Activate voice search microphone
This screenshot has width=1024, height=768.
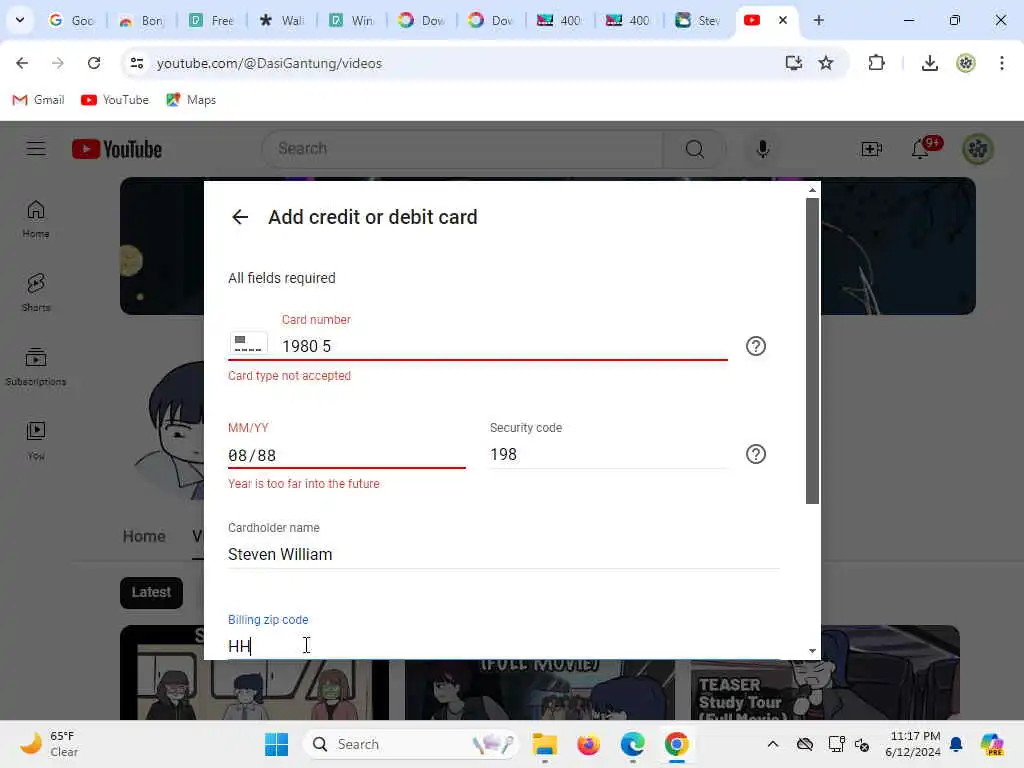click(762, 149)
